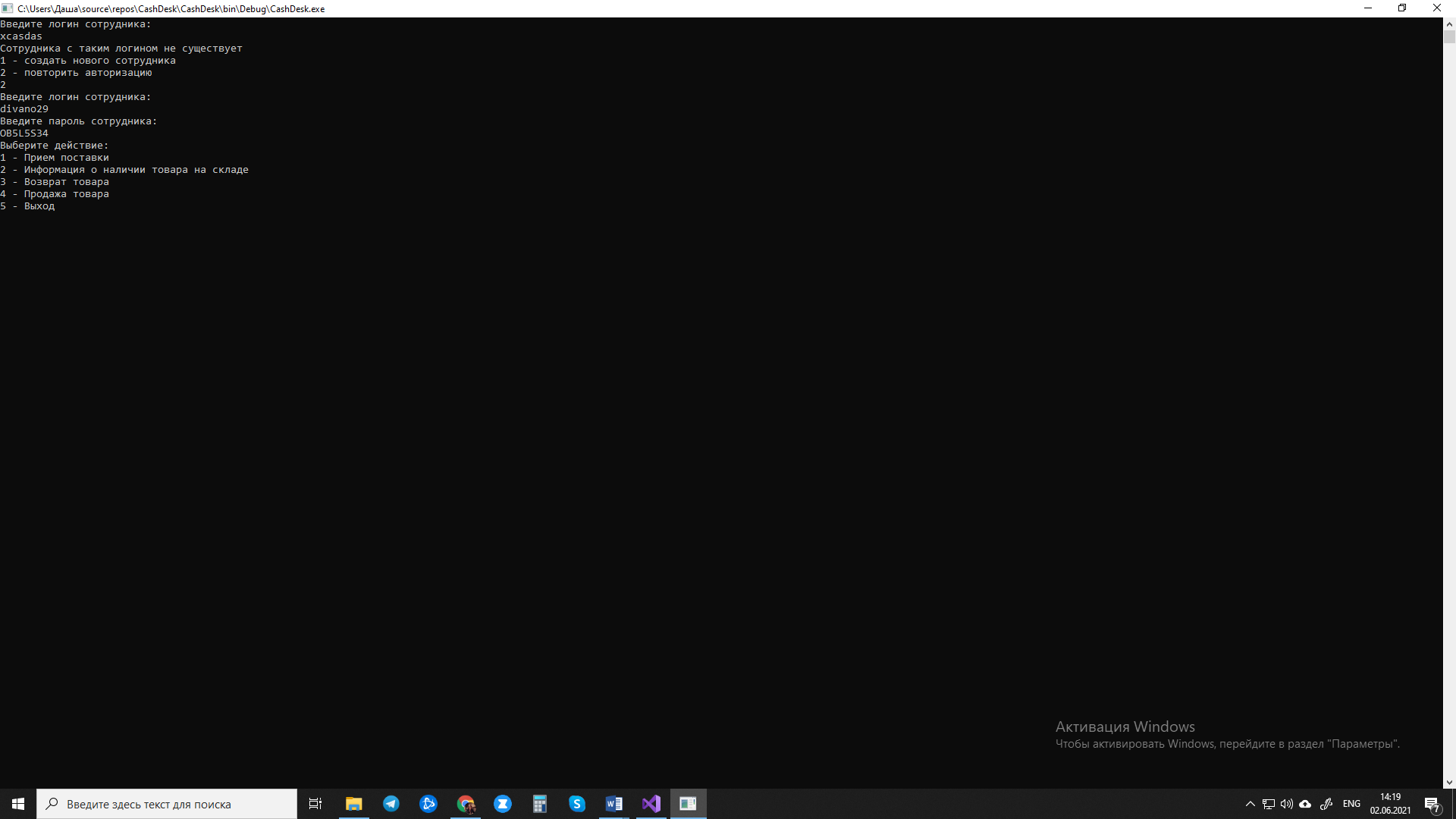Launch Google Chrome from taskbar

pos(466,804)
